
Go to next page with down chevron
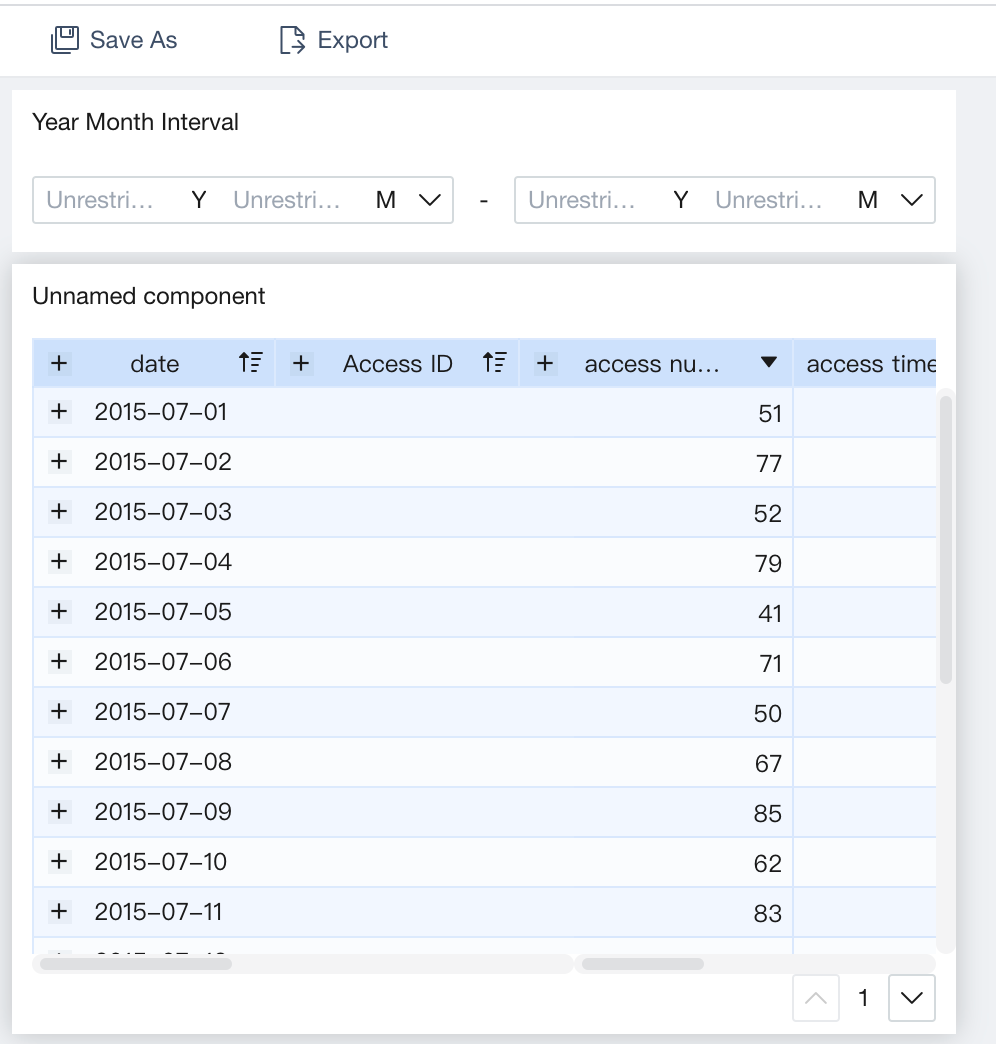[x=911, y=998]
